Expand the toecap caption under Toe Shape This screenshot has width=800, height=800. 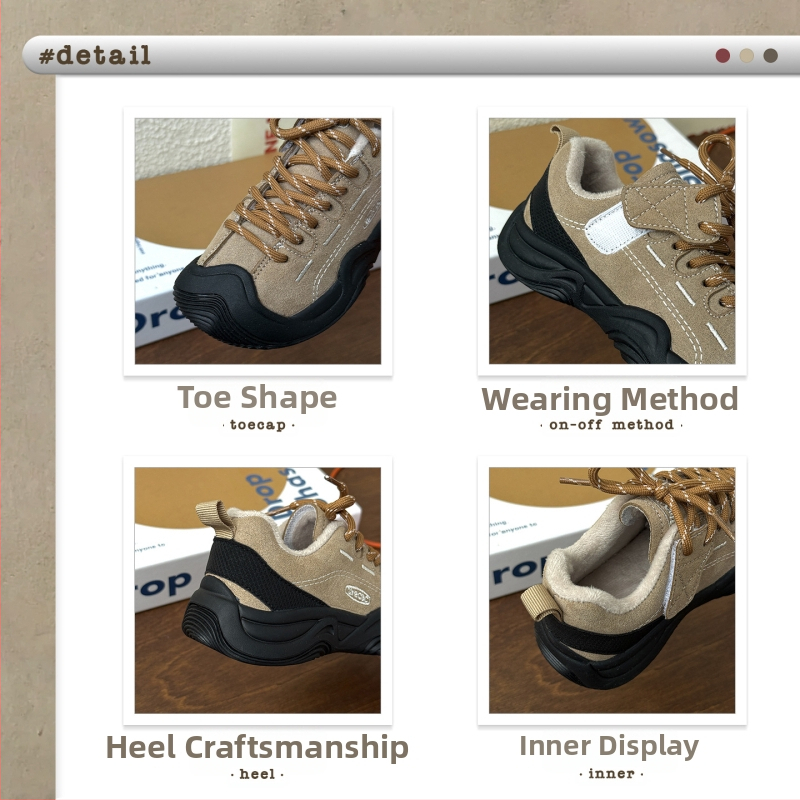[258, 426]
